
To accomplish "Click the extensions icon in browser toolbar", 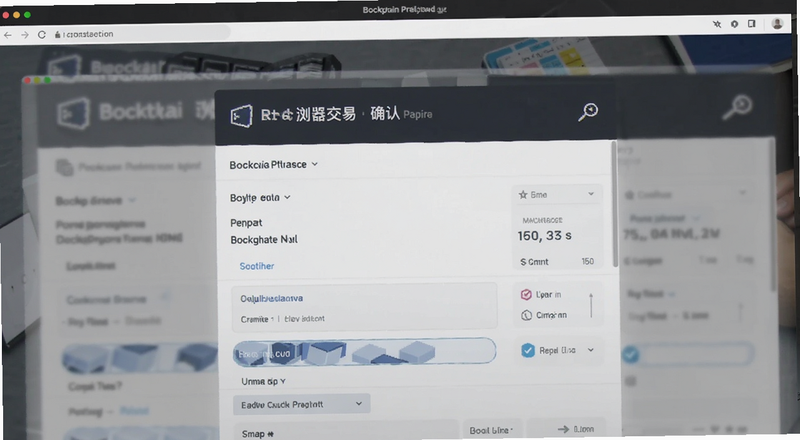I will click(x=734, y=23).
